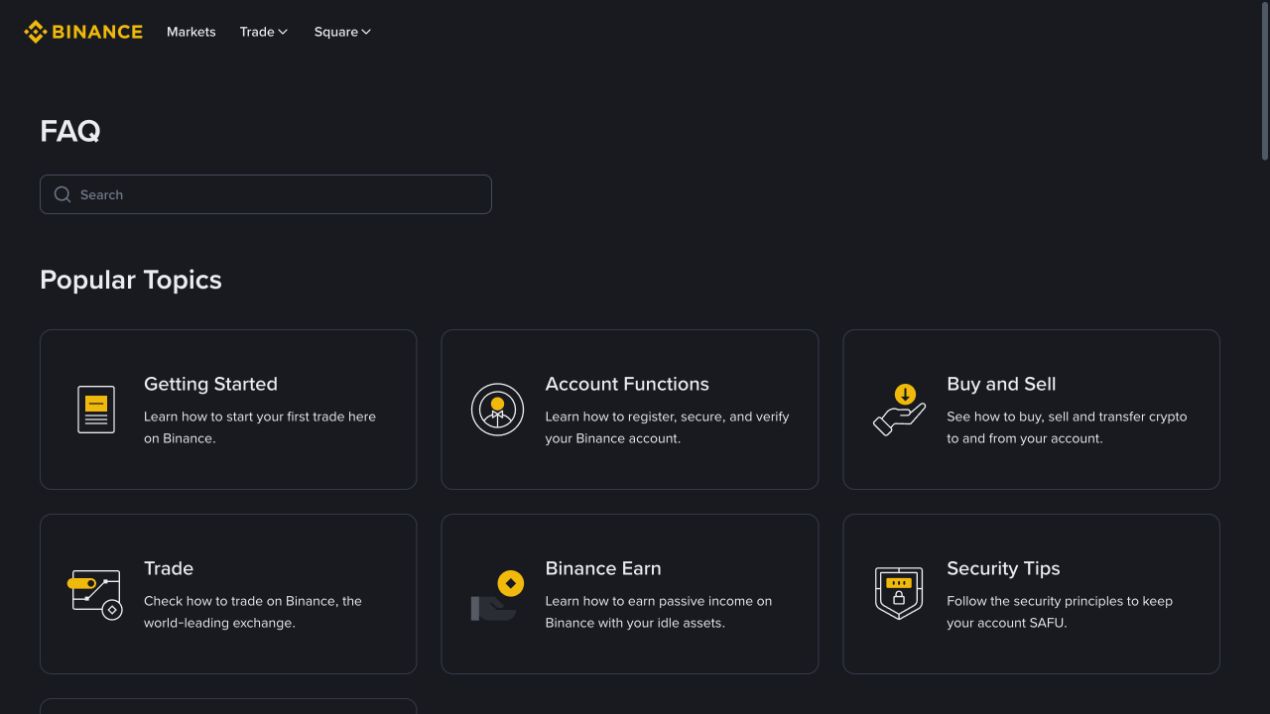Open the Getting Started topic title

[x=210, y=384]
